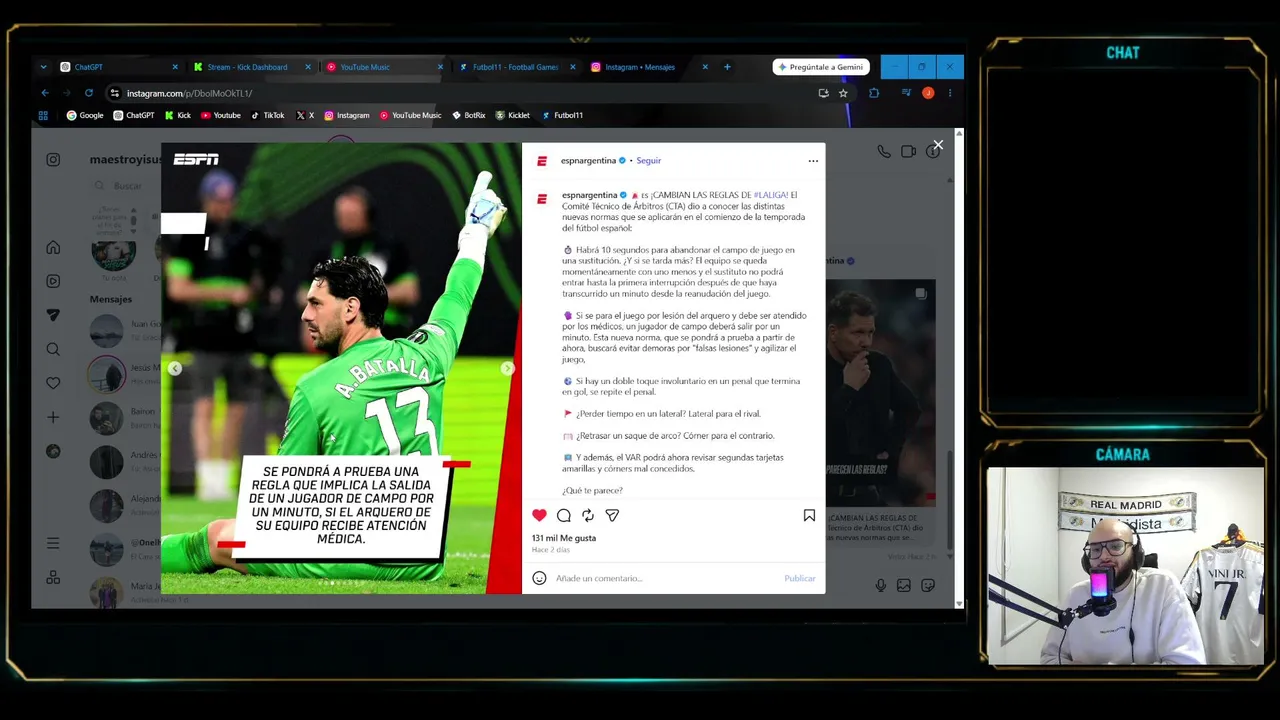Open the Kicklet bookmark
1280x720 pixels.
click(x=513, y=115)
